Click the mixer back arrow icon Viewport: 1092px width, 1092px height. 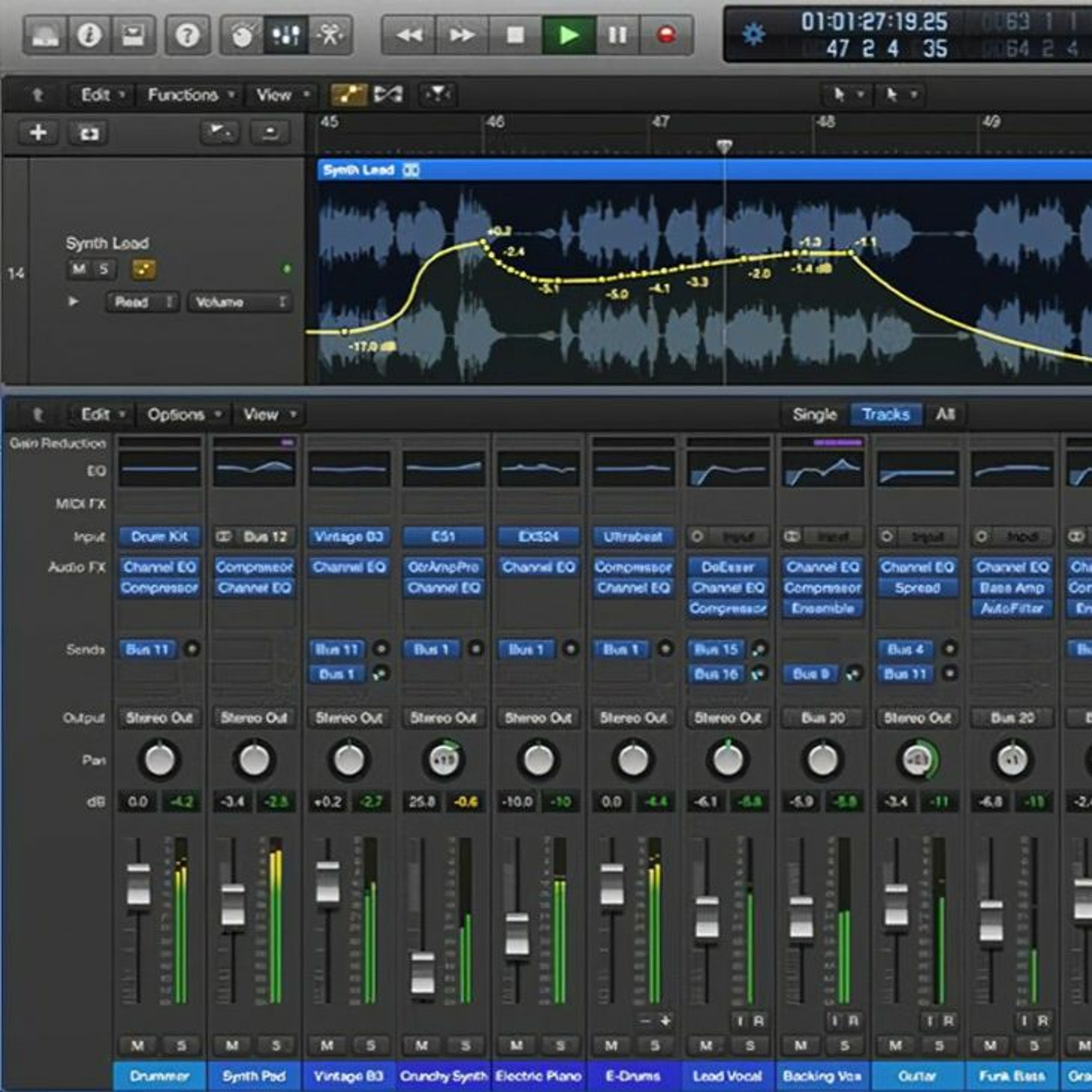[38, 414]
